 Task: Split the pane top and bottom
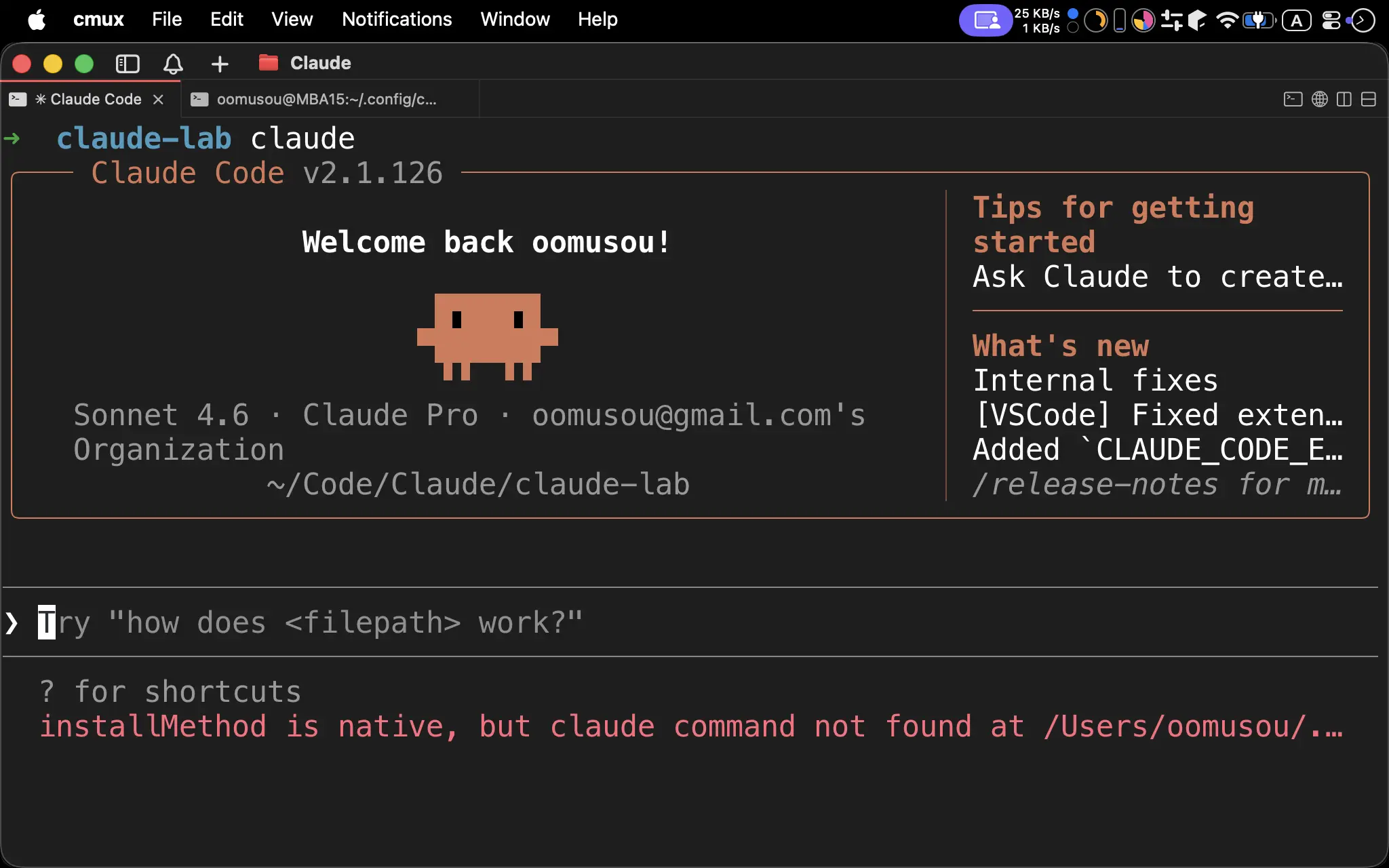(1369, 99)
